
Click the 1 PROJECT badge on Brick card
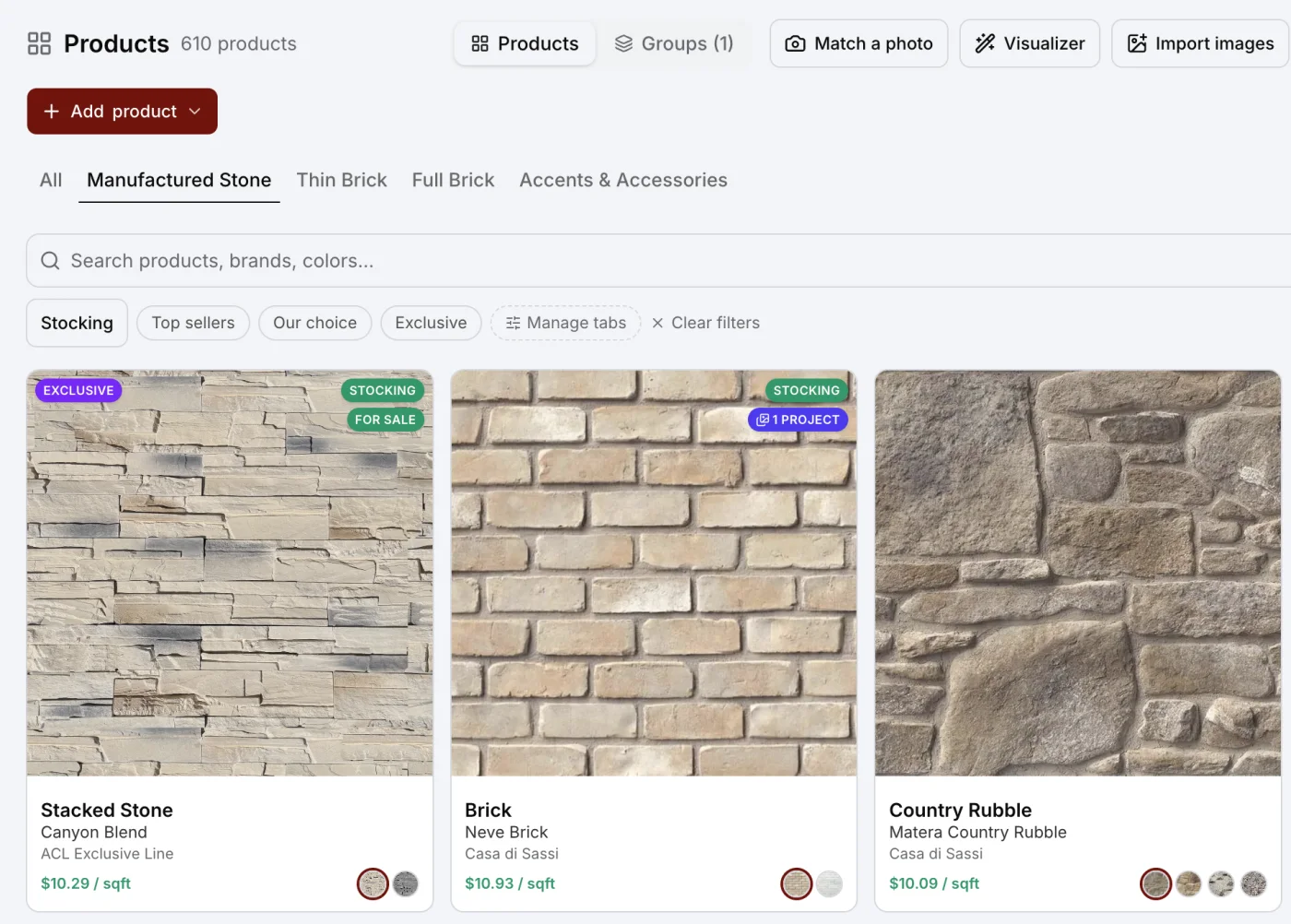tap(798, 420)
